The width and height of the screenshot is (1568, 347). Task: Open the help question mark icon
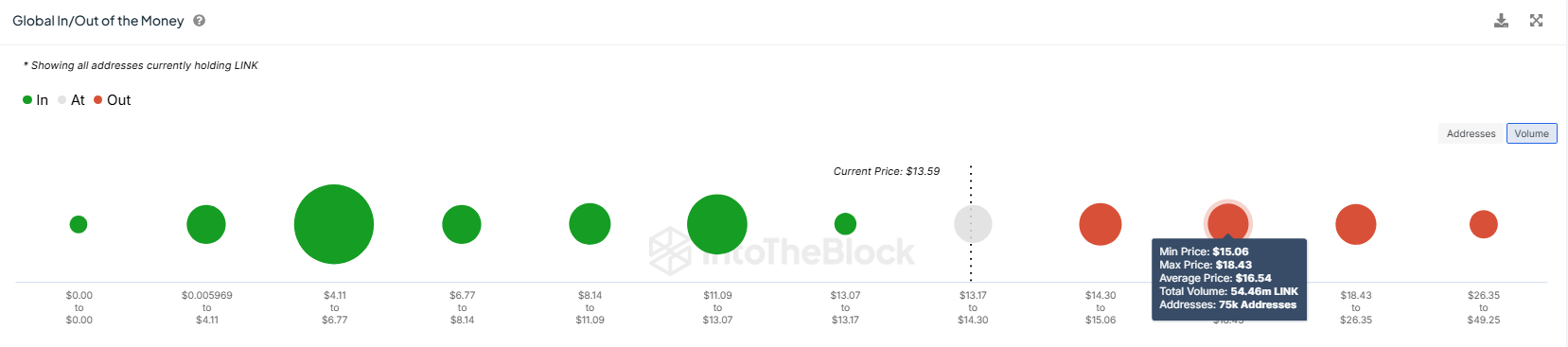click(x=199, y=21)
